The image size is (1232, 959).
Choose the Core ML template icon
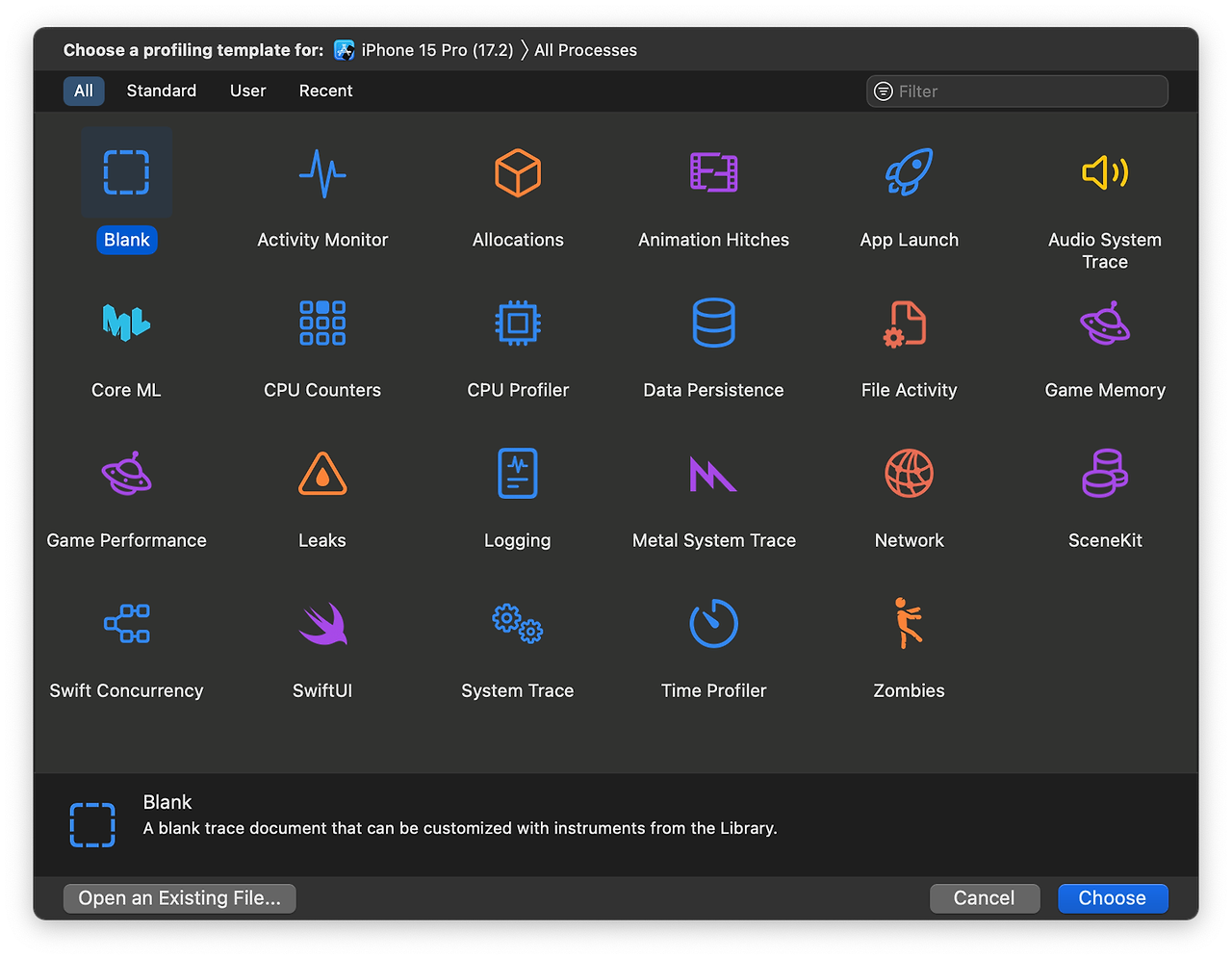[x=126, y=323]
